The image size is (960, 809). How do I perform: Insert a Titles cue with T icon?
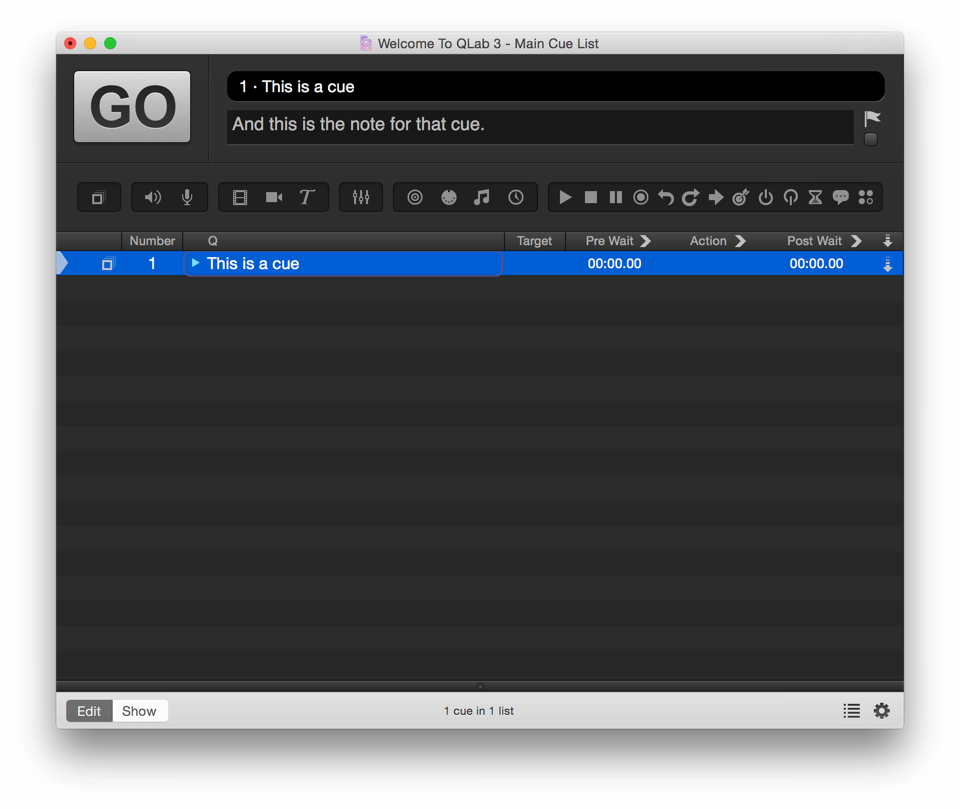pos(307,198)
